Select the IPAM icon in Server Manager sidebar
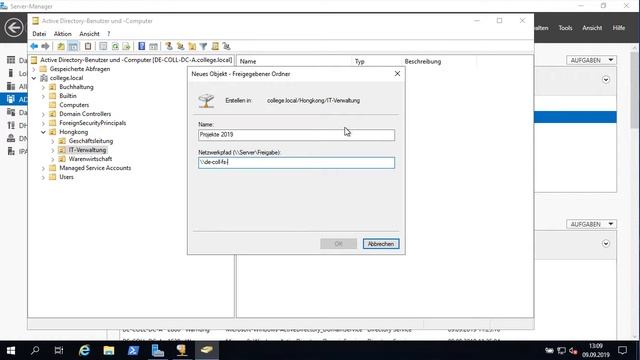 coord(11,151)
